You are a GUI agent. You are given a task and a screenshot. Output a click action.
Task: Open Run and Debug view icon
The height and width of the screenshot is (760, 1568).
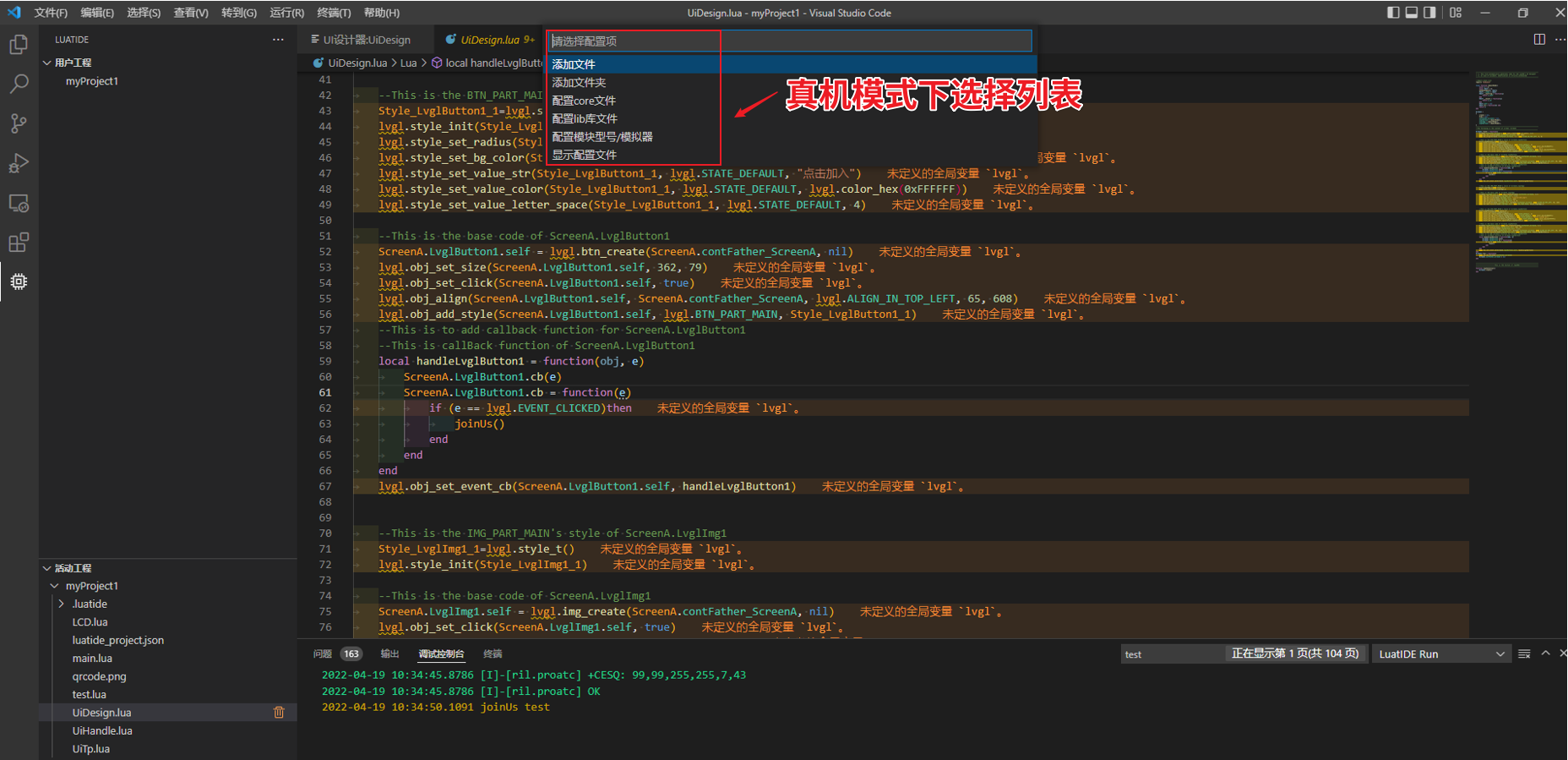19,163
